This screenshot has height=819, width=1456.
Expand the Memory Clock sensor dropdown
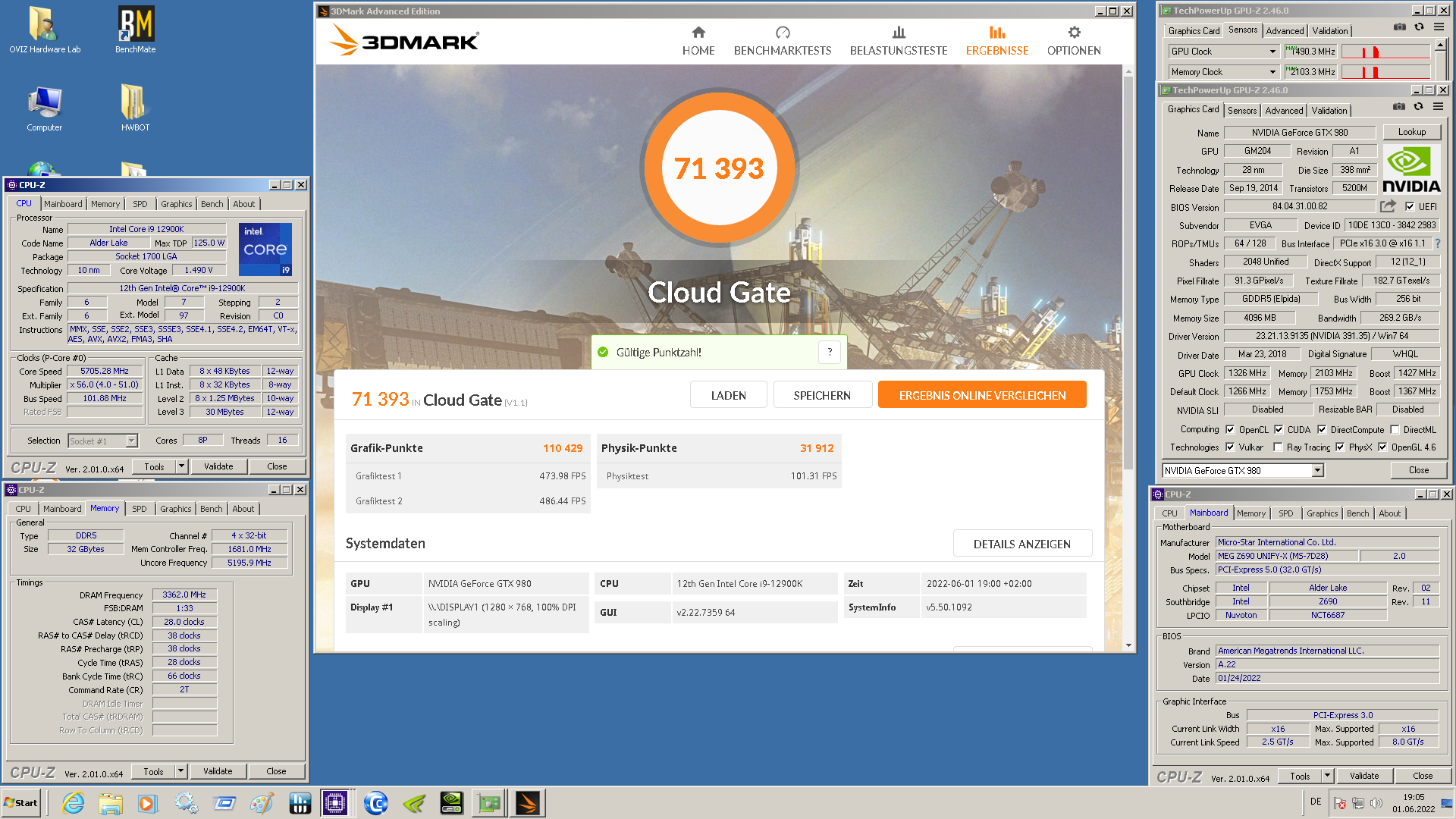click(1272, 72)
